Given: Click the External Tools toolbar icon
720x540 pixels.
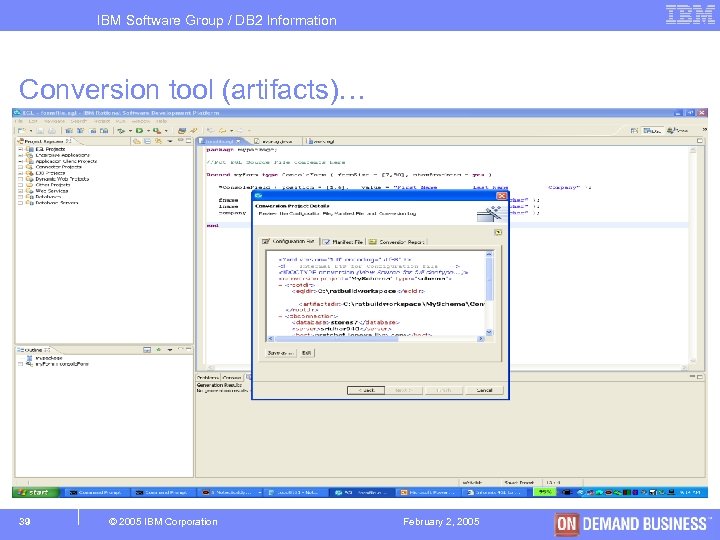Looking at the screenshot, I should click(x=157, y=131).
